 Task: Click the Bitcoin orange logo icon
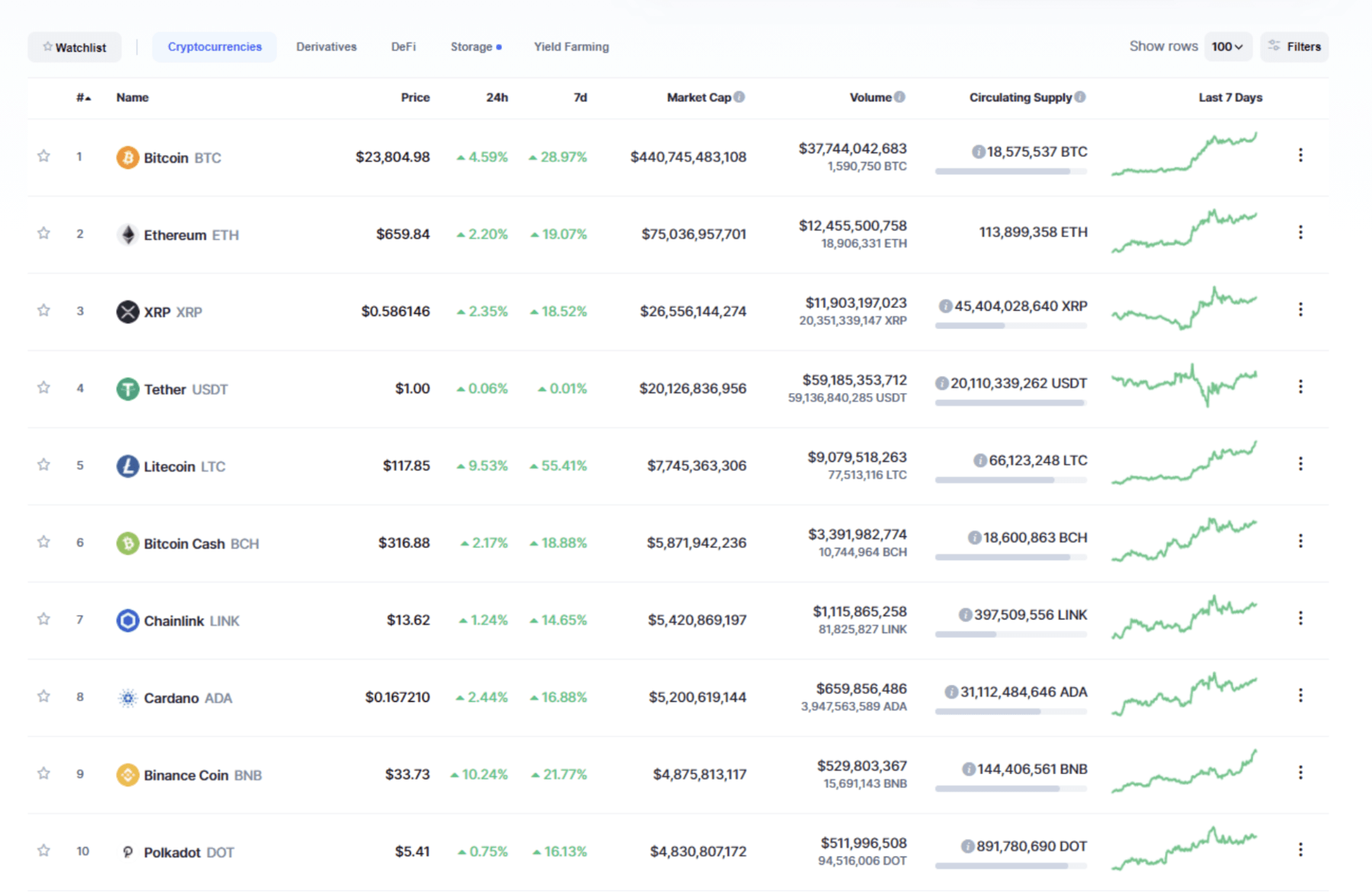[x=127, y=158]
